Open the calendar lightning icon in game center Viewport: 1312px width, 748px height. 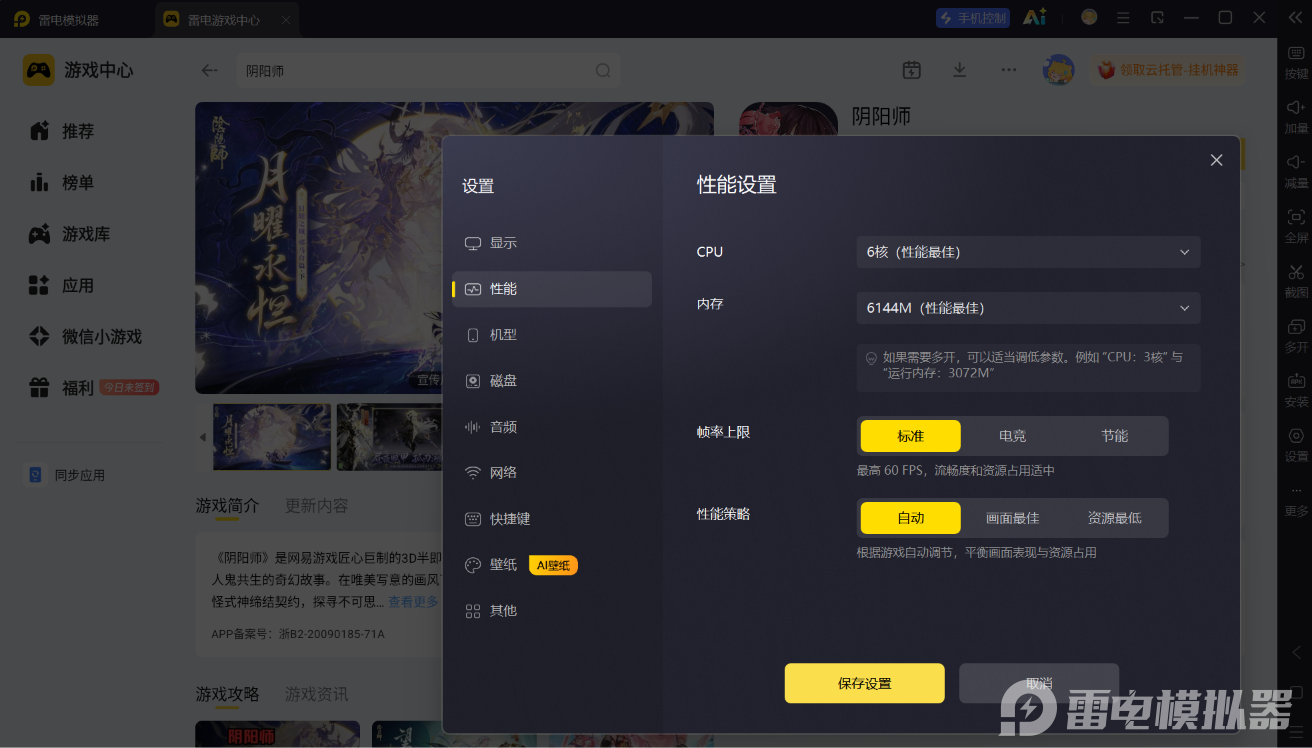(x=911, y=70)
